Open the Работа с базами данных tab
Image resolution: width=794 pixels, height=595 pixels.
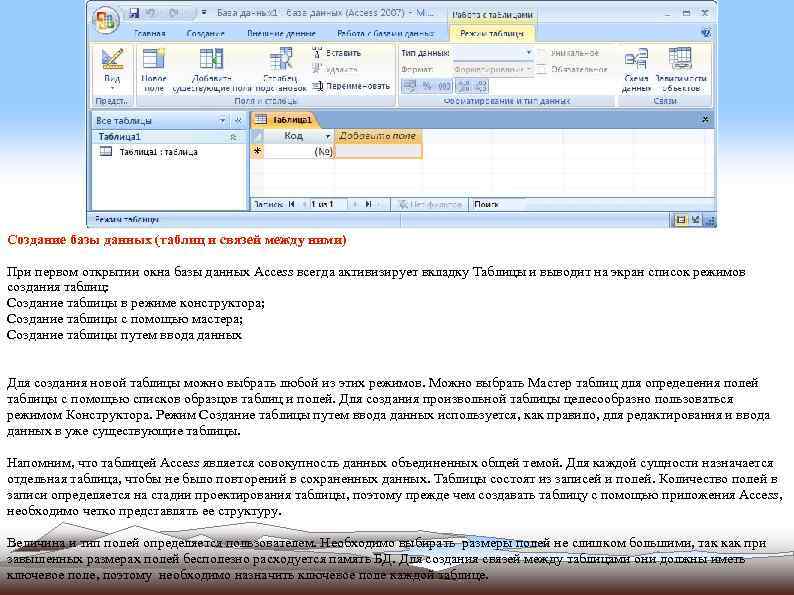(386, 34)
